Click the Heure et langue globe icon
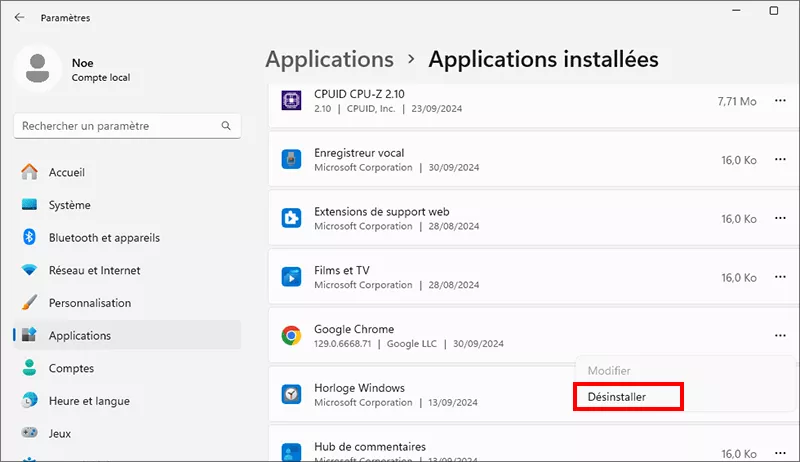This screenshot has width=800, height=462. pos(30,400)
